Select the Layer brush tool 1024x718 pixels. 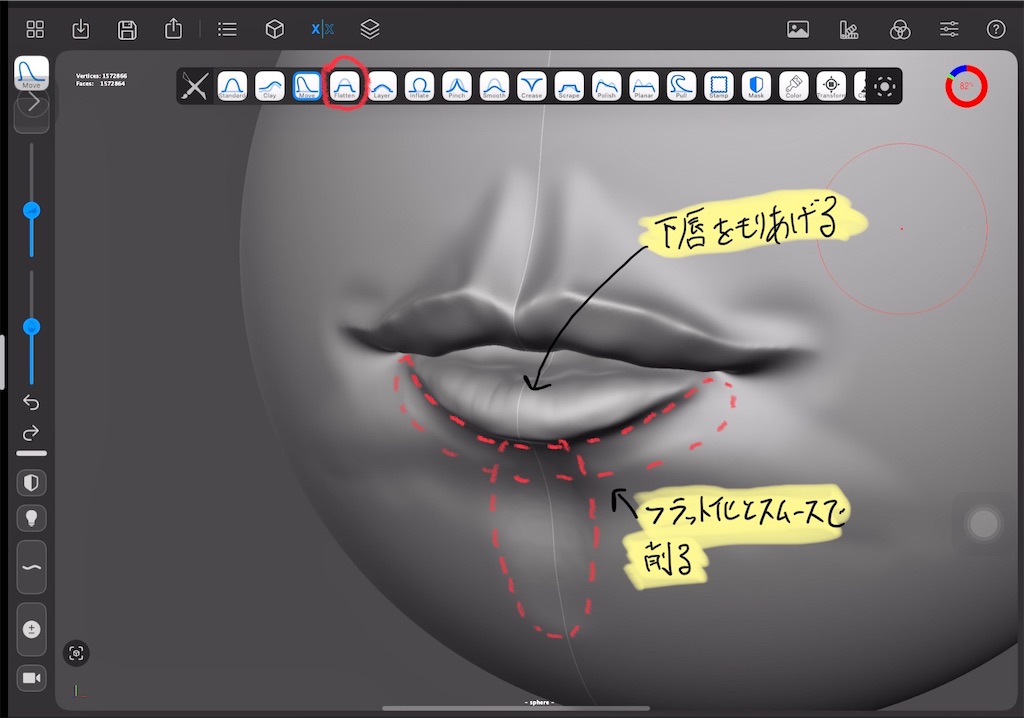coord(382,86)
